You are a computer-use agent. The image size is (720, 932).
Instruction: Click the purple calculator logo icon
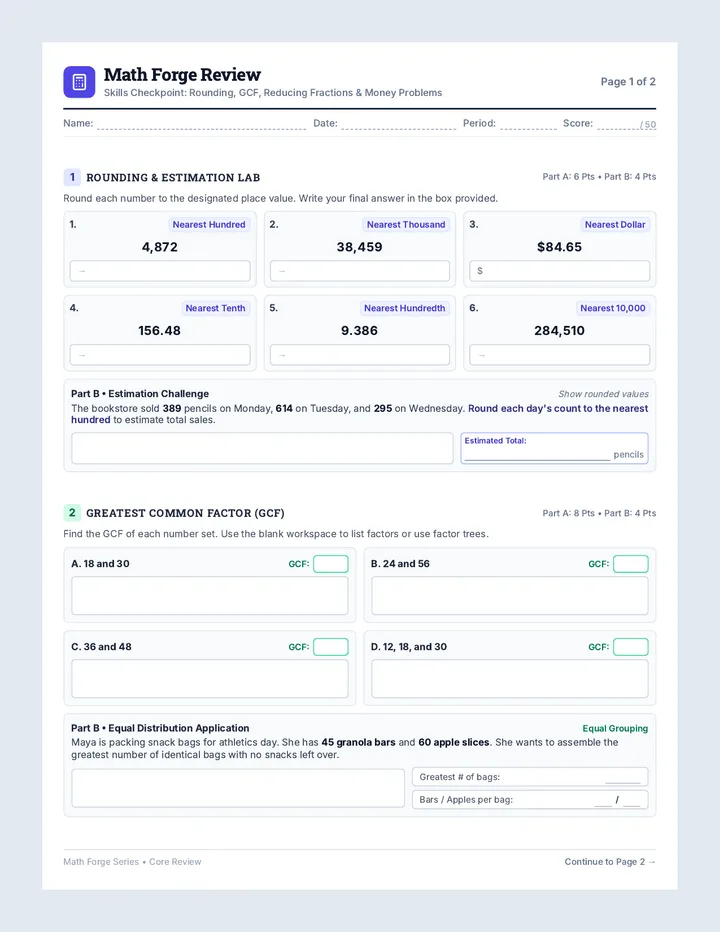click(x=79, y=82)
